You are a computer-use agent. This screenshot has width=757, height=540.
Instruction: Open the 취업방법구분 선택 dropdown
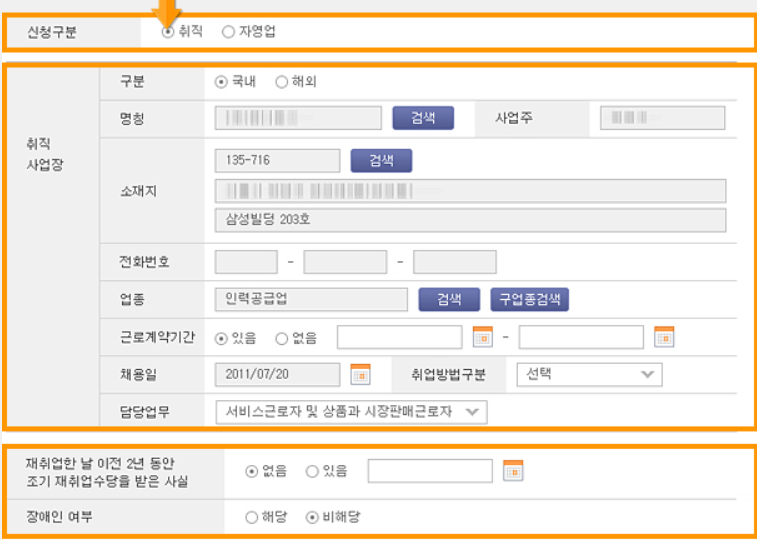click(x=589, y=375)
